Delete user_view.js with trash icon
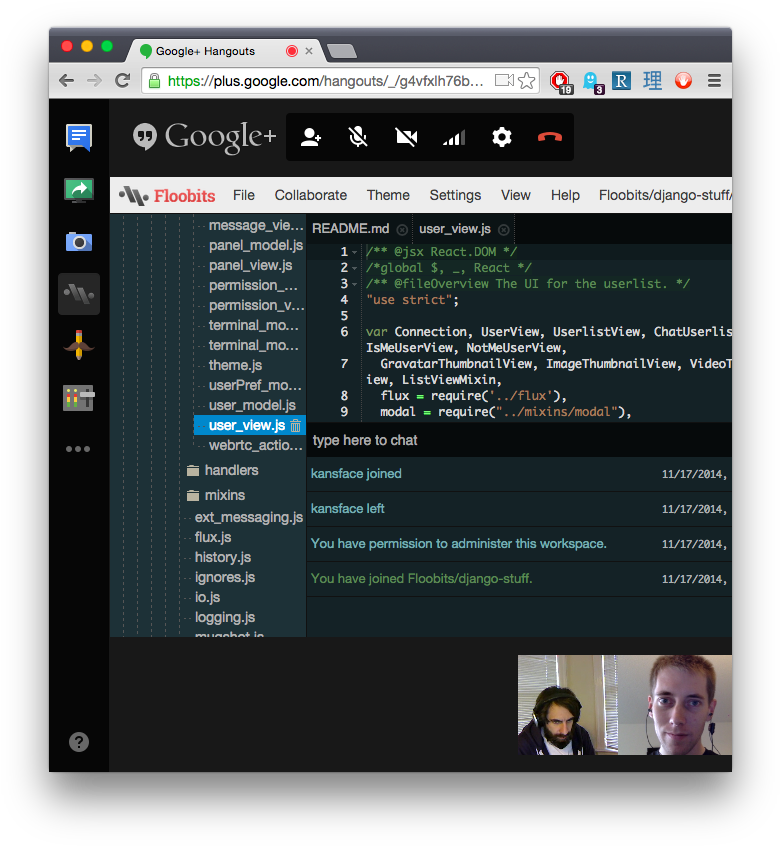 (x=296, y=426)
